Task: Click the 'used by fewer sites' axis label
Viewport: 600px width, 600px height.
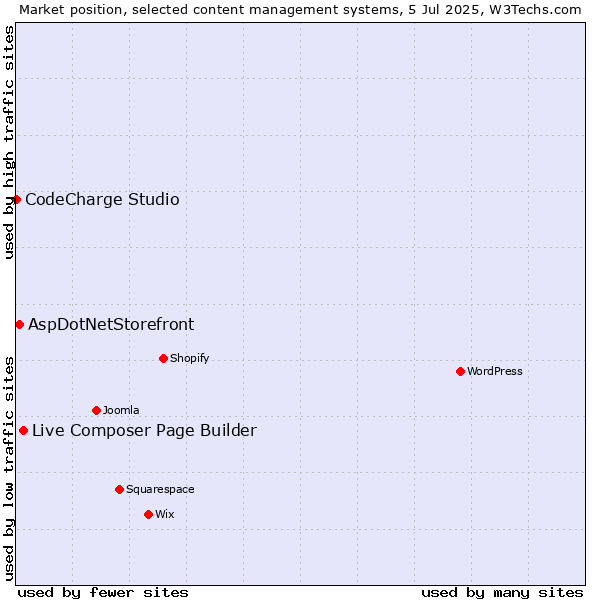Action: pos(103,593)
